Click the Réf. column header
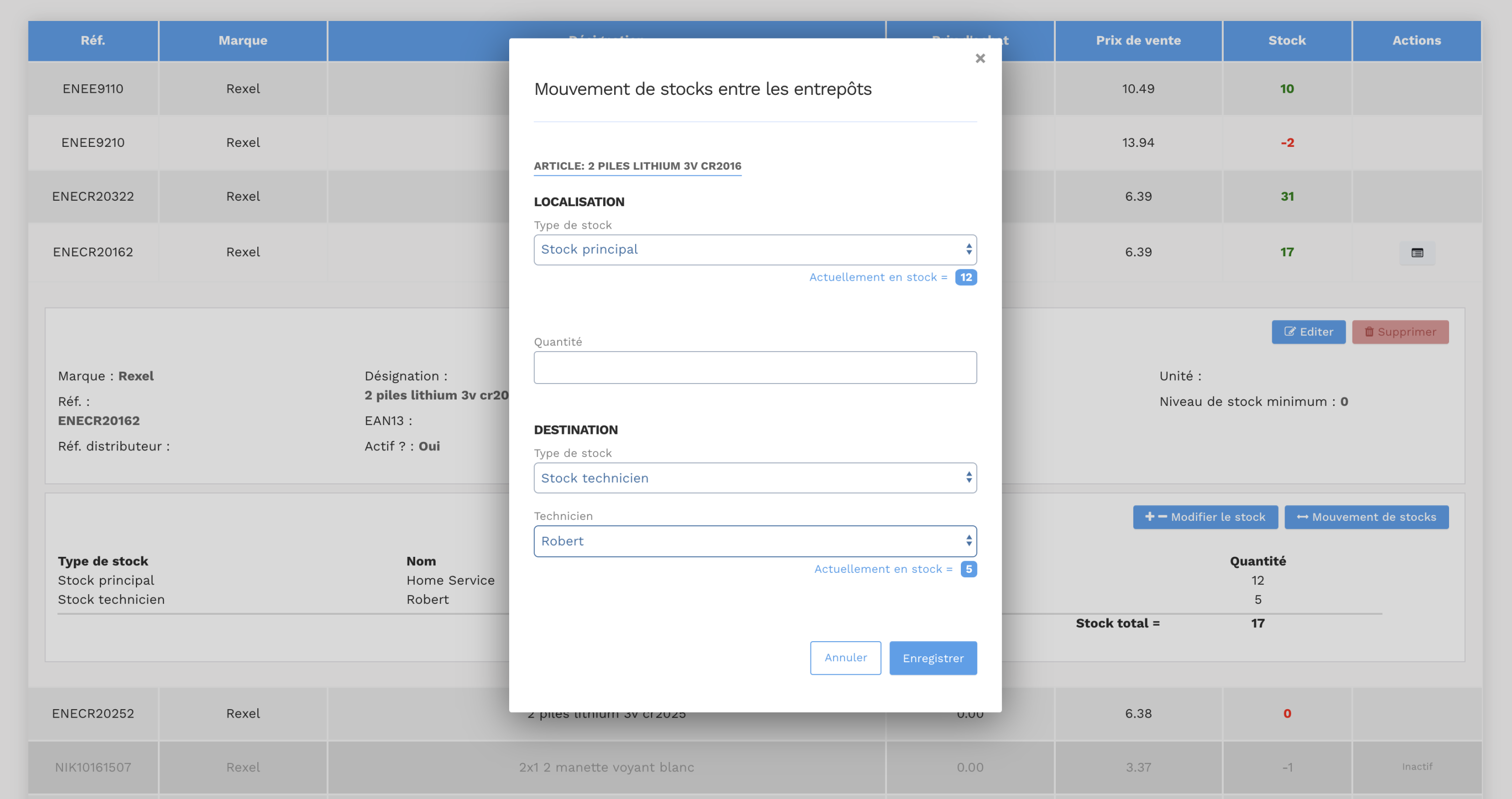Viewport: 1512px width, 799px height. coord(93,40)
